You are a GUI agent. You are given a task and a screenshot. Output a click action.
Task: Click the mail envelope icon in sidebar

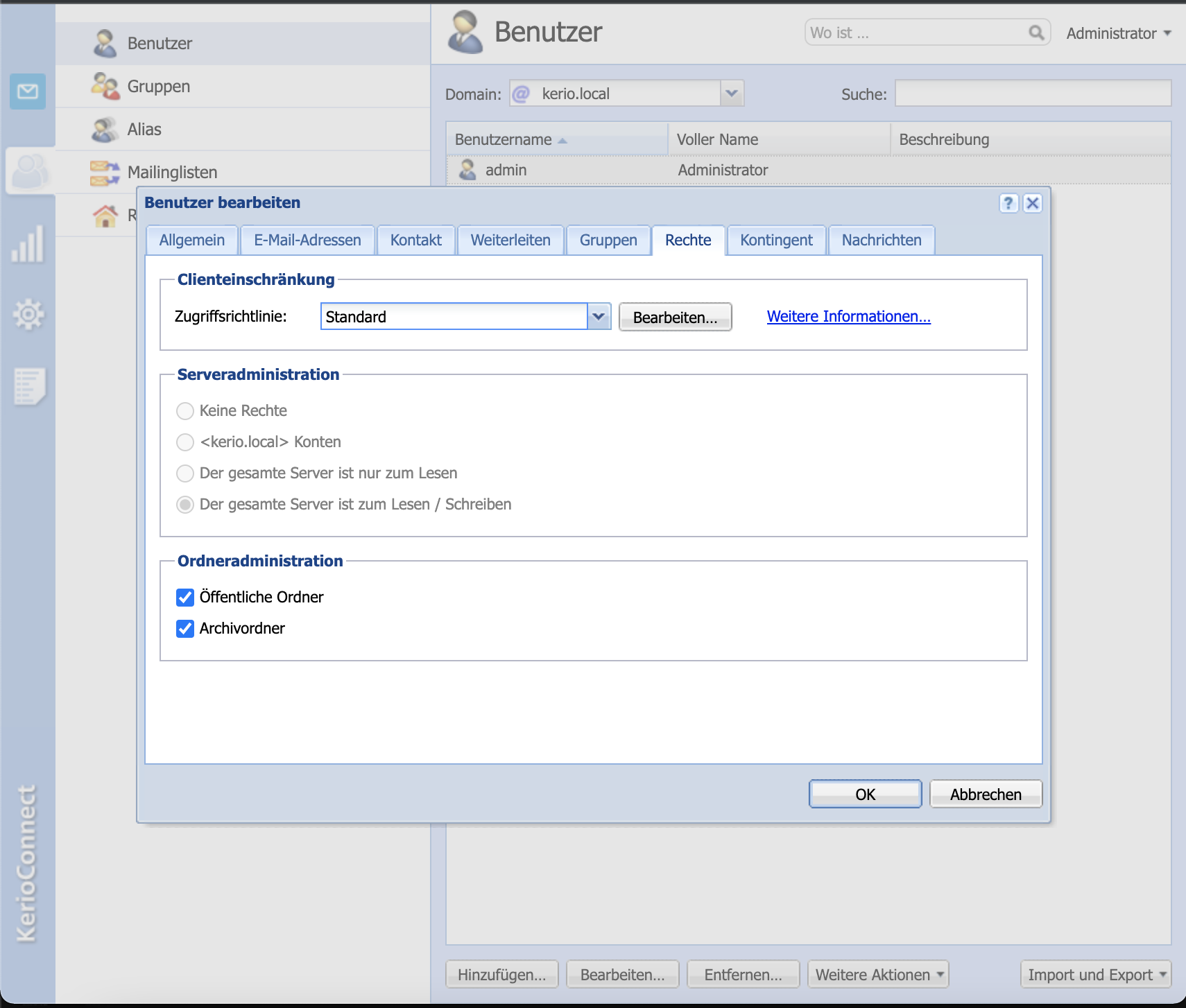click(28, 92)
